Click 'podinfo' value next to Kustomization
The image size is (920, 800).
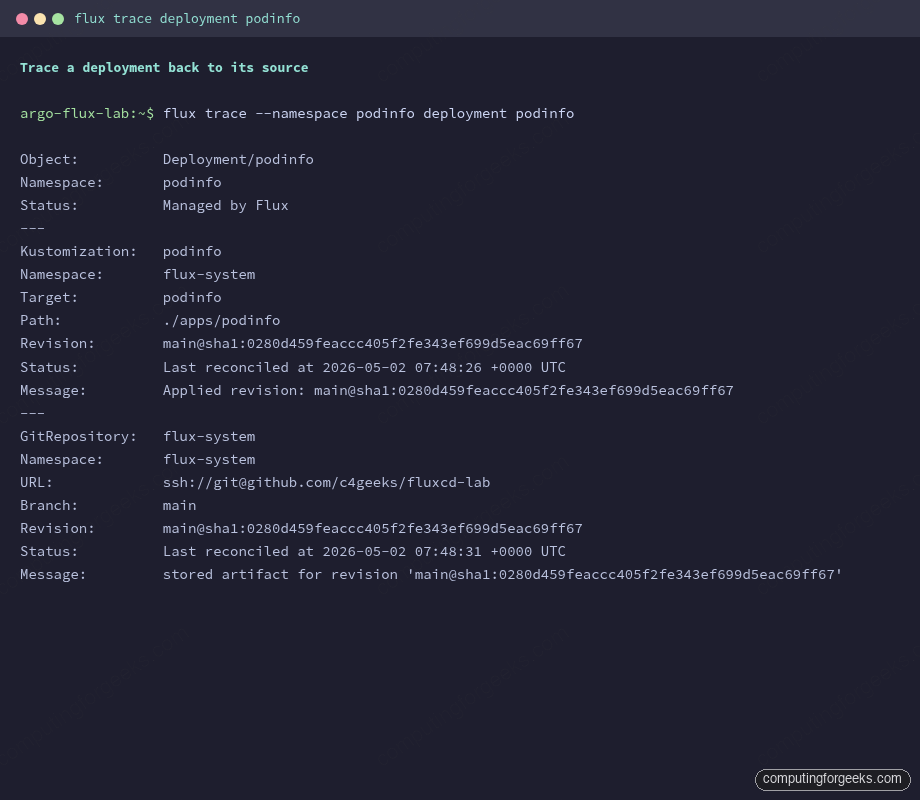192,252
